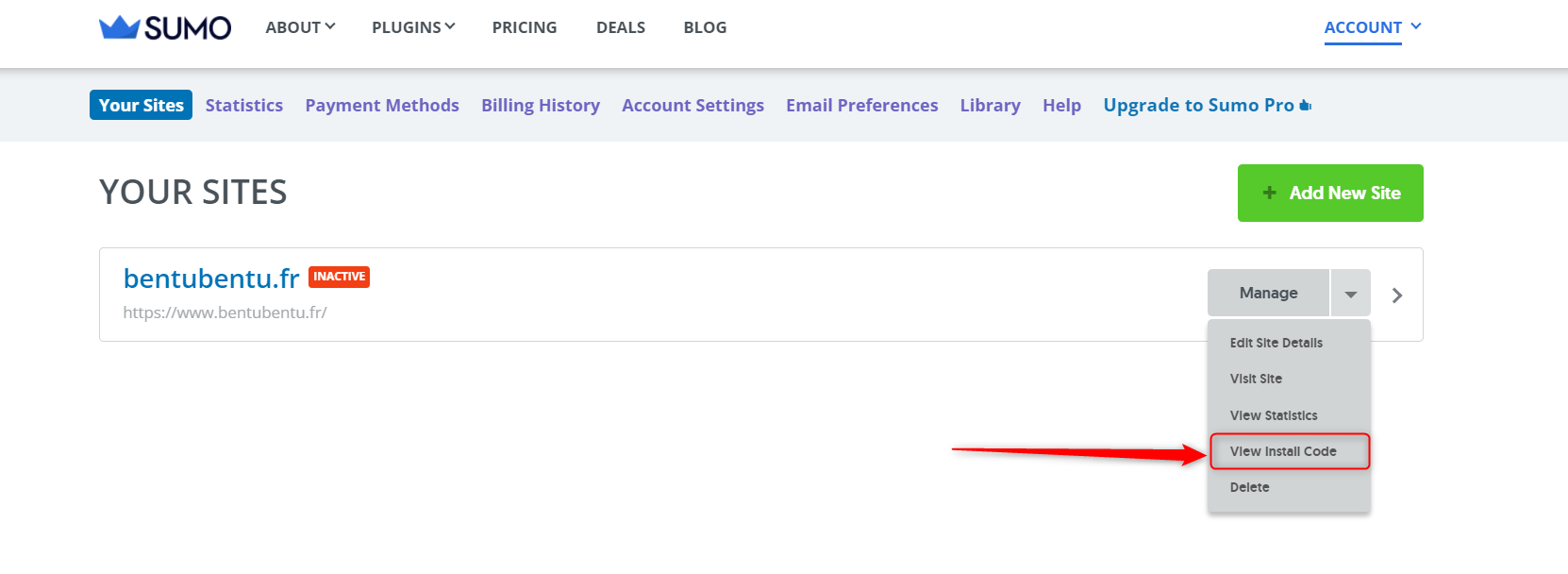Open the Plugins dropdown menu
1568x574 pixels.
click(413, 27)
